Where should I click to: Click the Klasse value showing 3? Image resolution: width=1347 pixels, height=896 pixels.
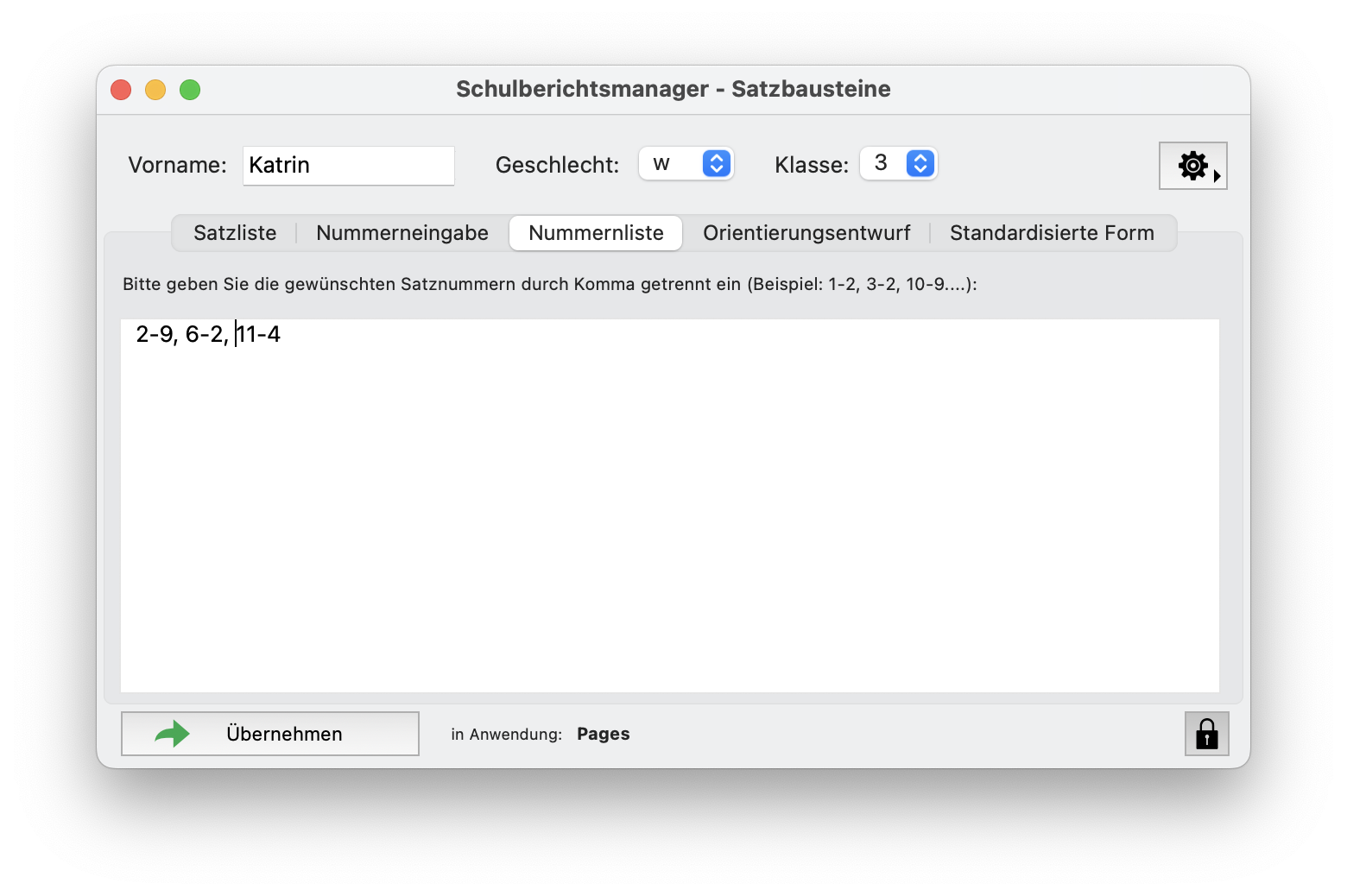pos(882,163)
